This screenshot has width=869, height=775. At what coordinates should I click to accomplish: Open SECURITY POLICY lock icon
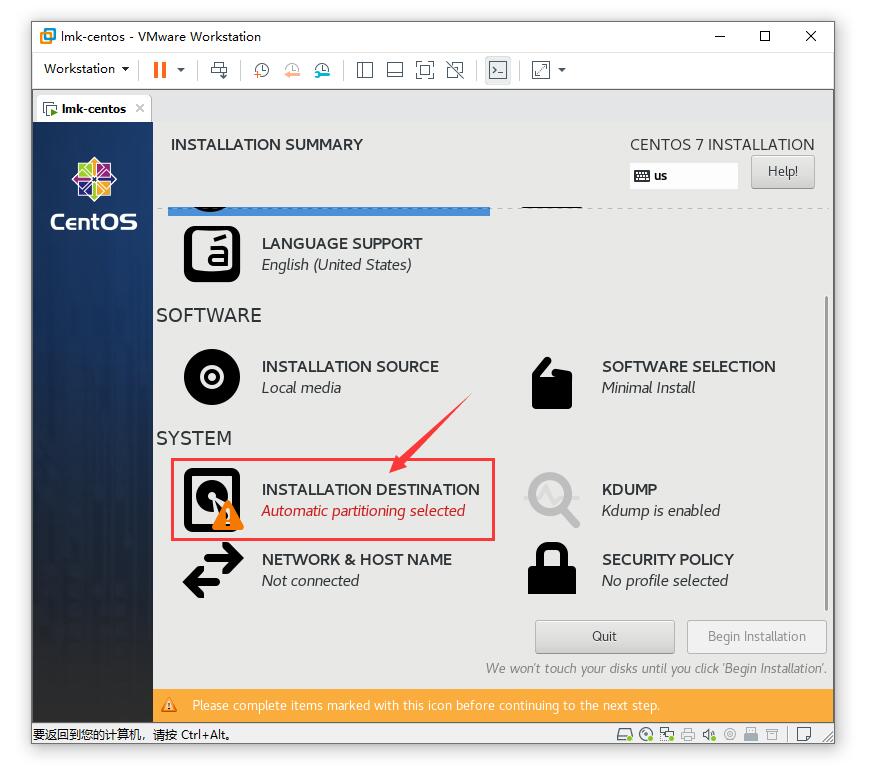[551, 569]
